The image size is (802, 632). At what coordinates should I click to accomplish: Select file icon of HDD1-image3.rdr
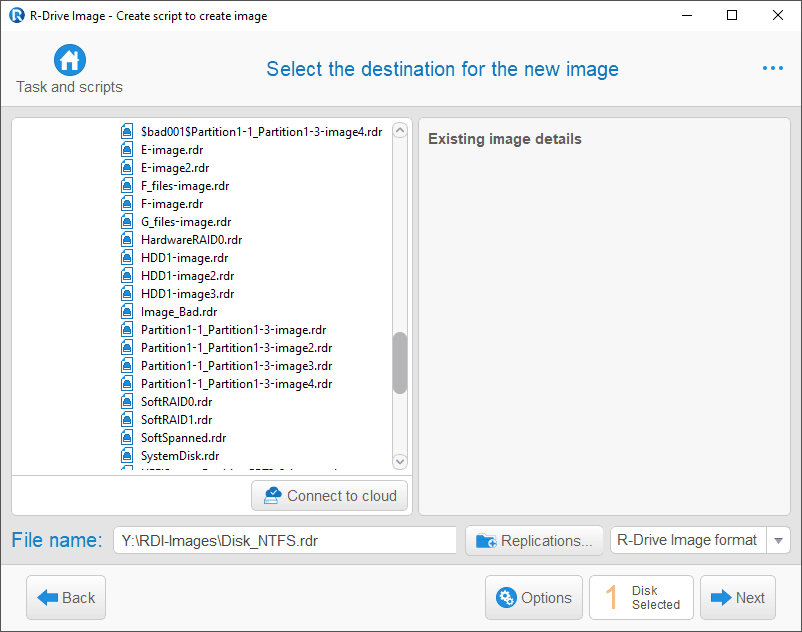click(x=127, y=294)
